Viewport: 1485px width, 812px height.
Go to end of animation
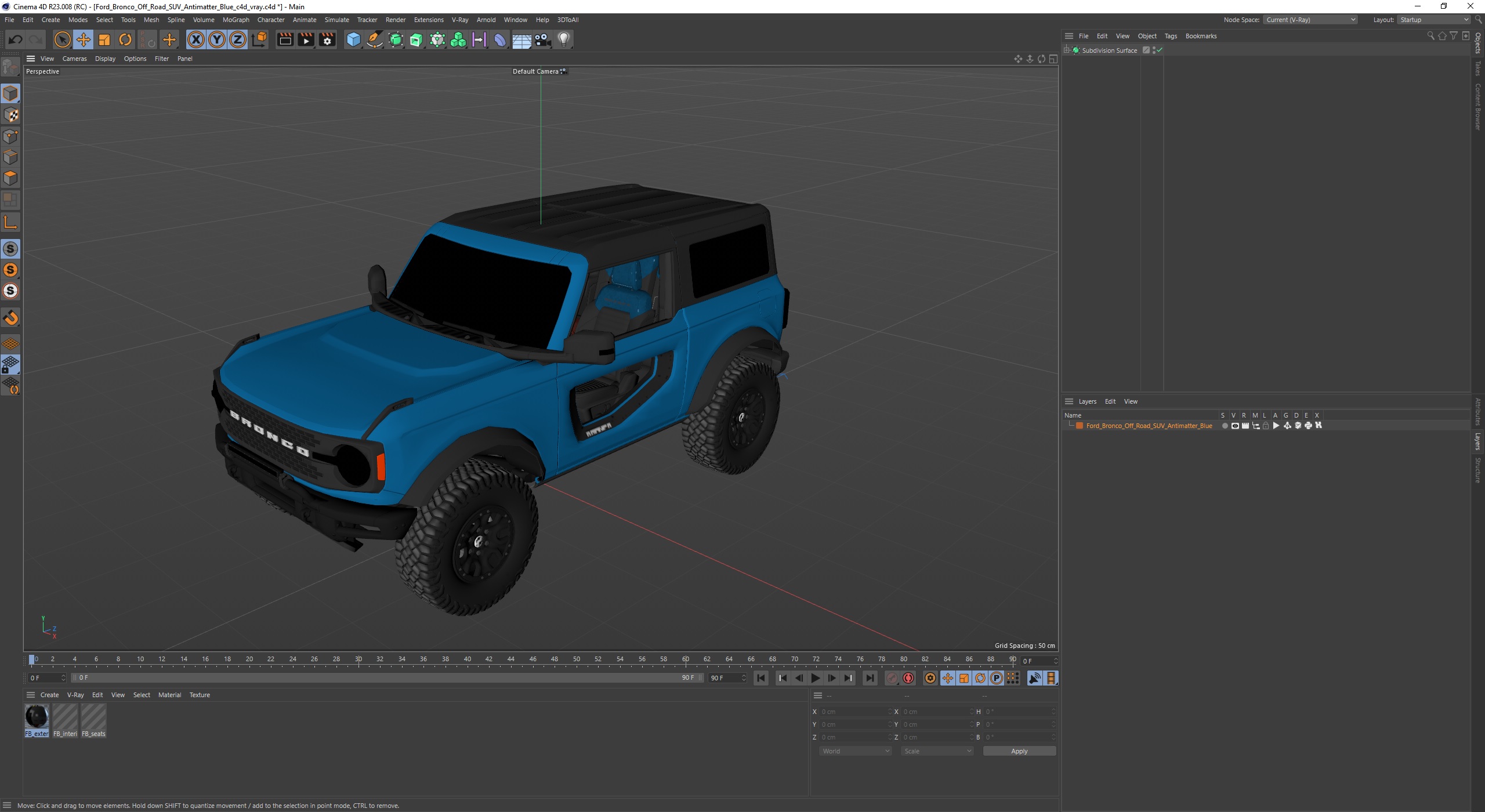point(870,678)
